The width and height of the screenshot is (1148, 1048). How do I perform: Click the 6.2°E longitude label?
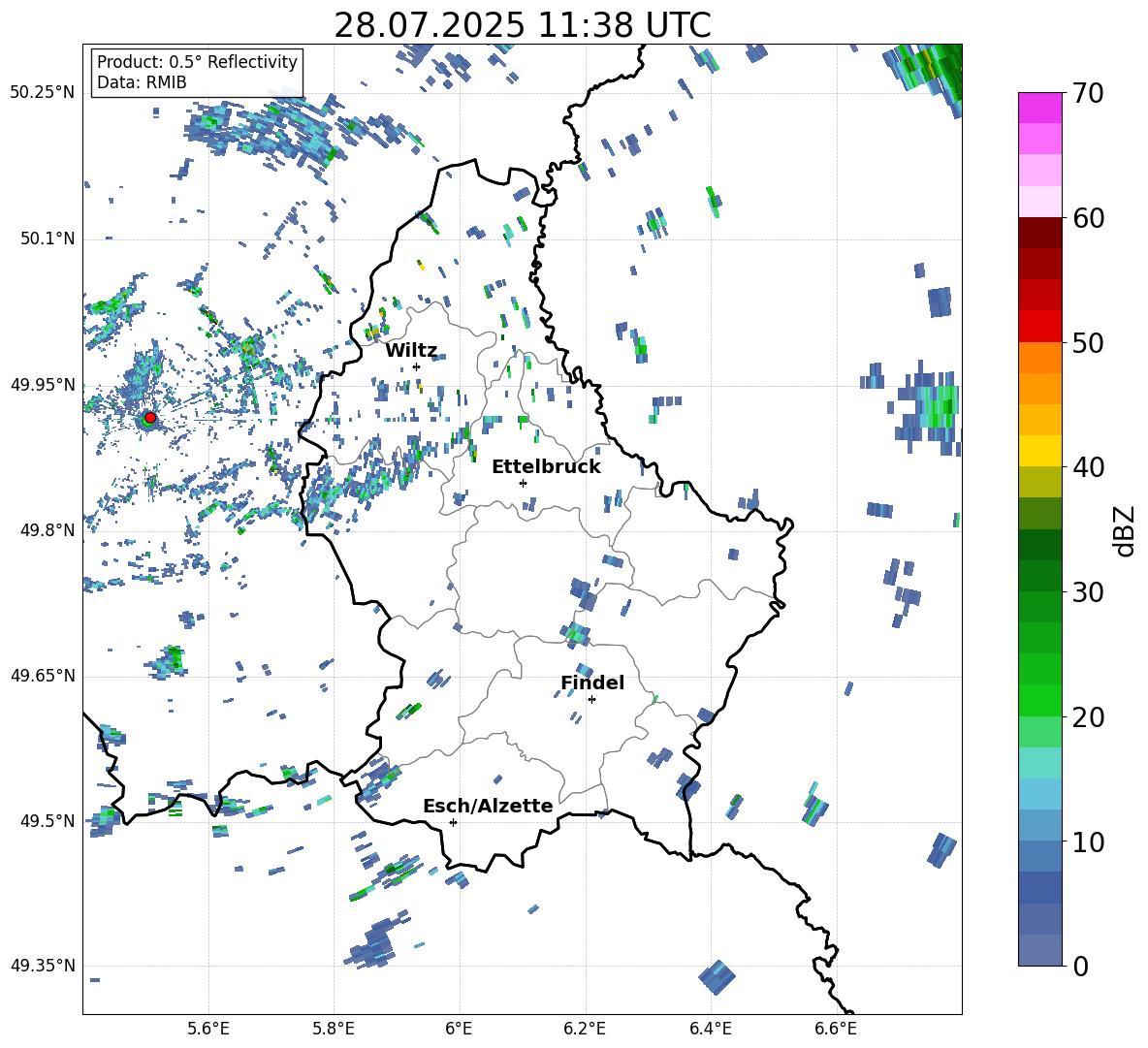[585, 1029]
